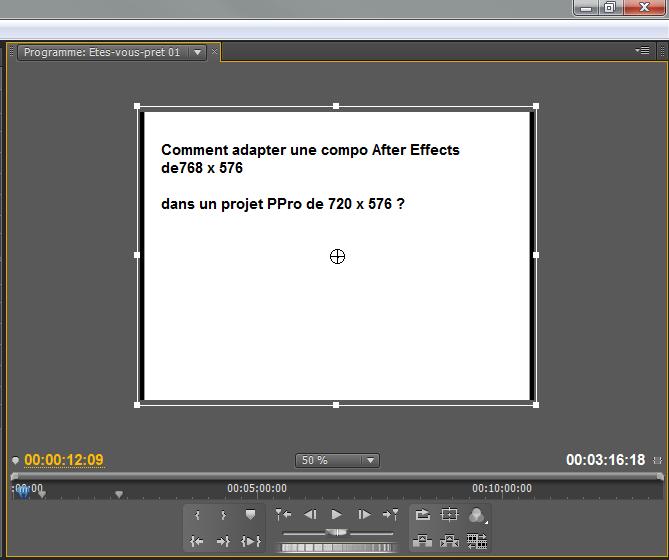669x560 pixels.
Task: Click the marker before 00:05:00:00 in the ruler
Action: [119, 494]
